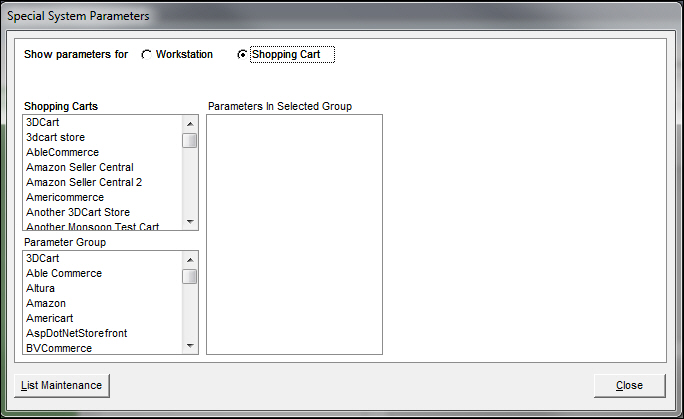This screenshot has width=684, height=419.
Task: Click Parameter Group scrollbar thumb
Action: (190, 276)
